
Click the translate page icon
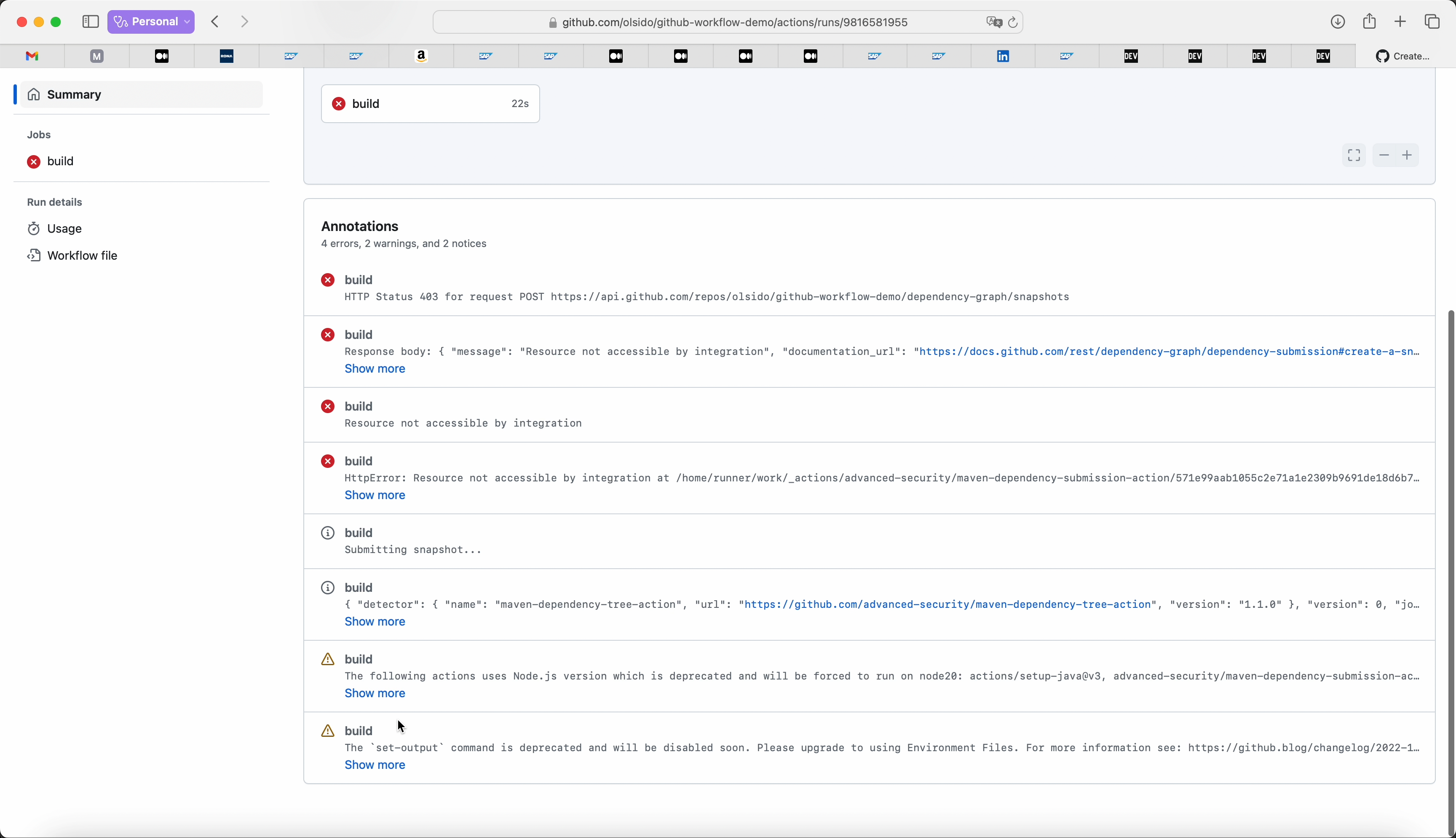pos(994,22)
